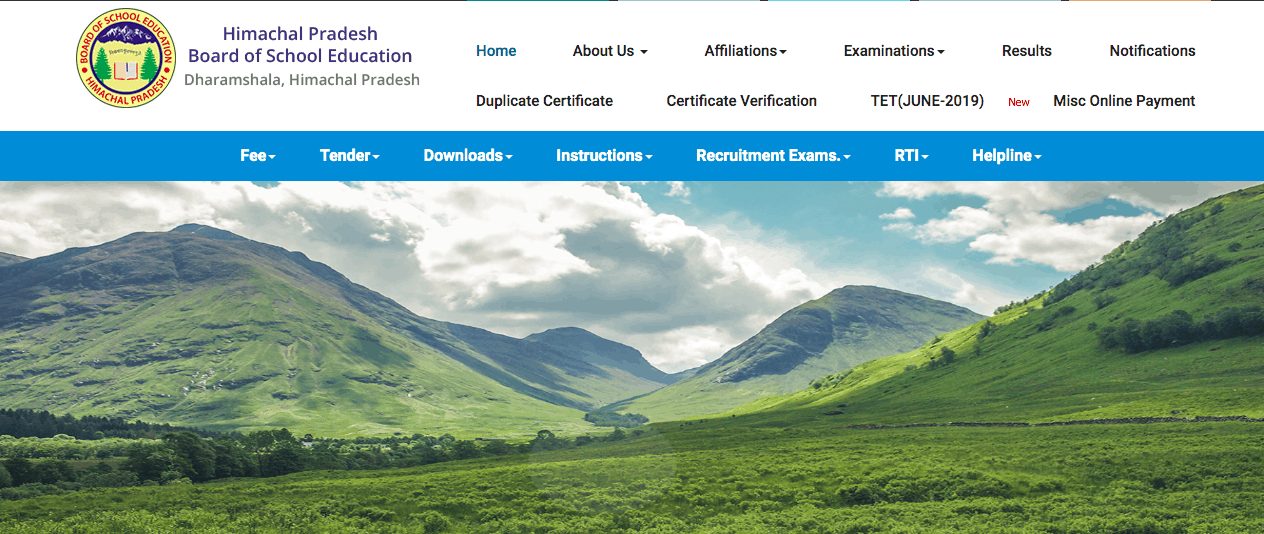Expand the Fee dropdown in blue bar
The image size is (1264, 534).
[258, 156]
